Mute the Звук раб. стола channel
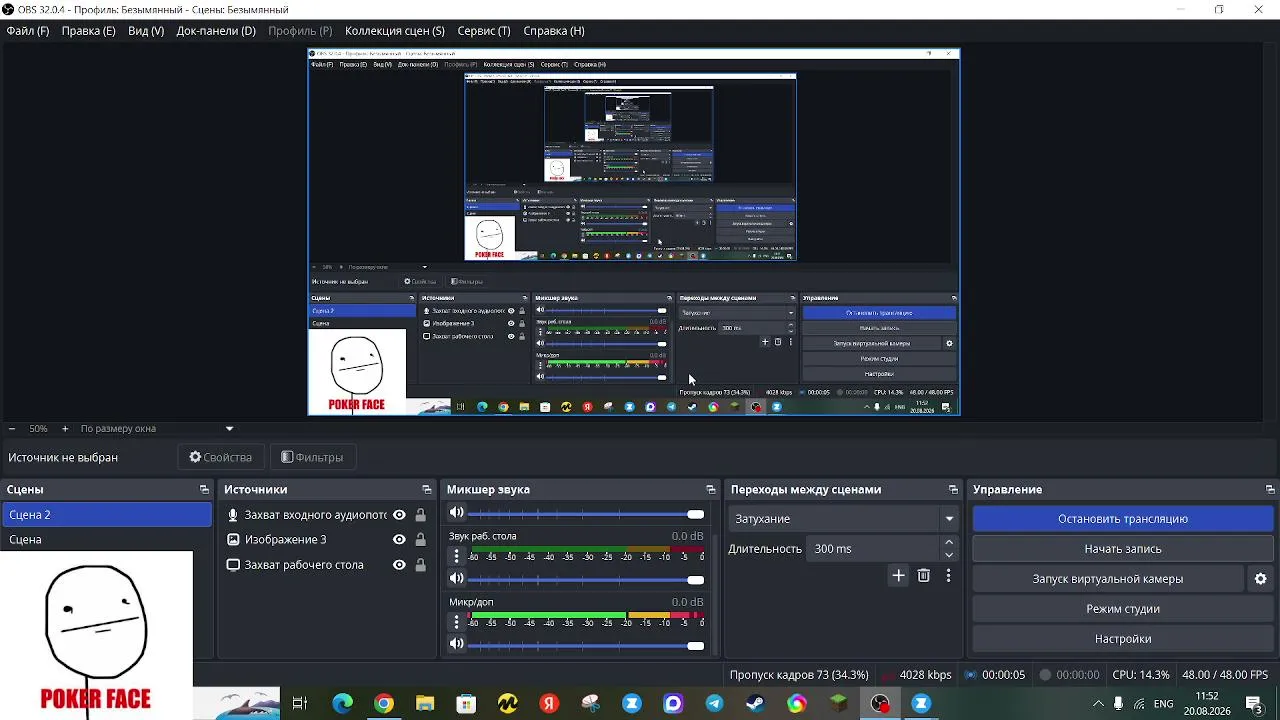1280x720 pixels. tap(457, 579)
